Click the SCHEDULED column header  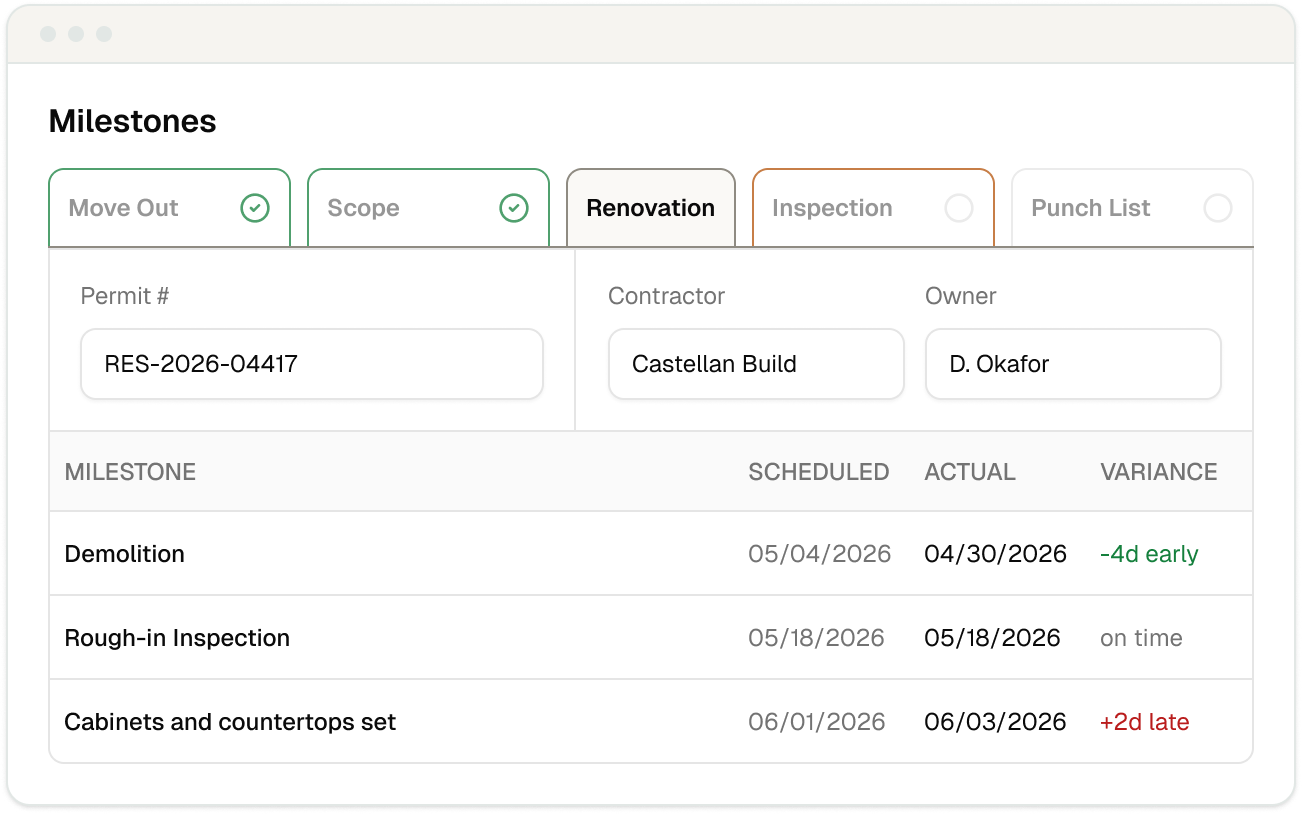pyautogui.click(x=819, y=472)
